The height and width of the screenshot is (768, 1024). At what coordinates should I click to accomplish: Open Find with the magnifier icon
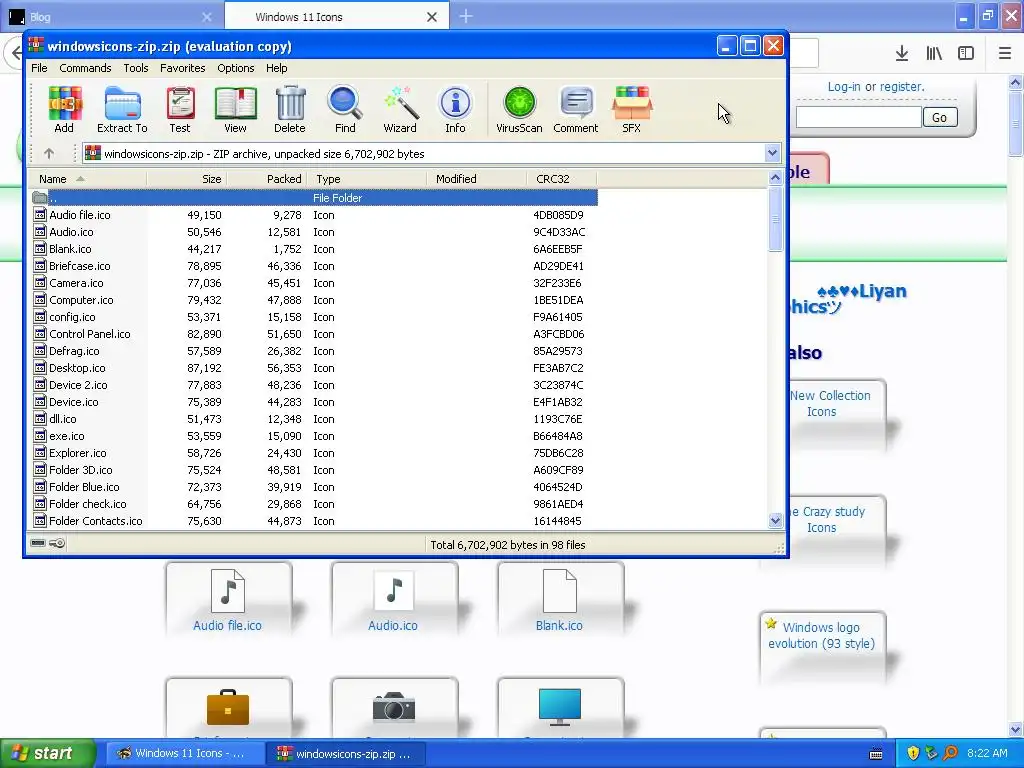coord(345,109)
